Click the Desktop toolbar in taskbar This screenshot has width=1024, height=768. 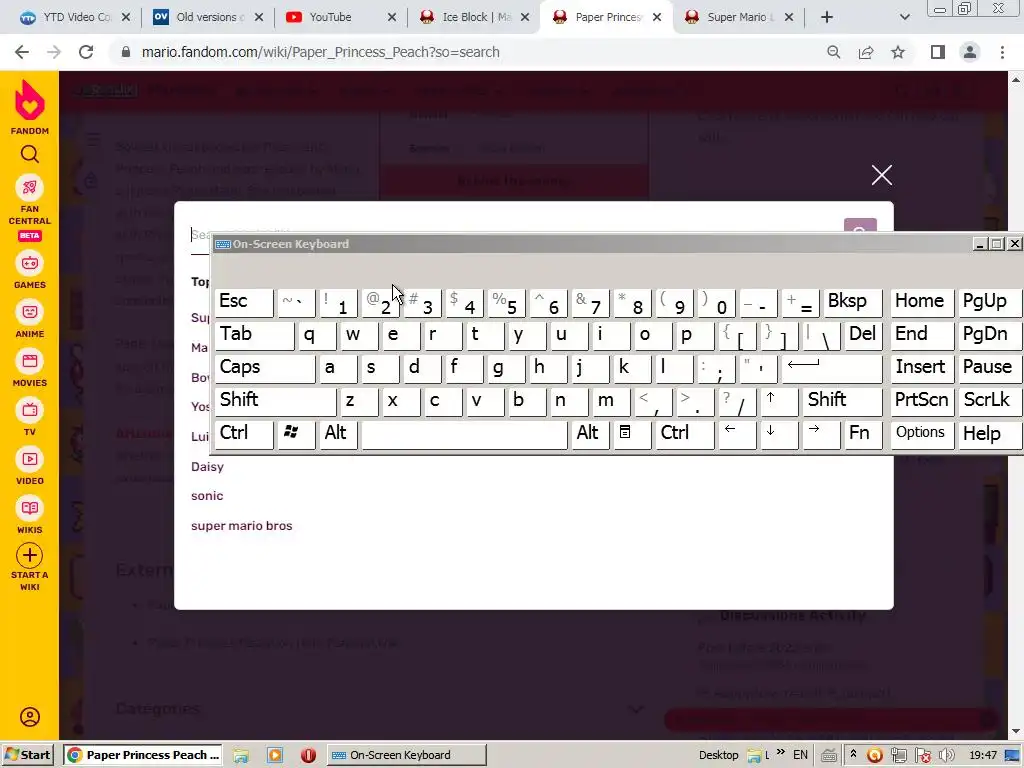click(718, 755)
